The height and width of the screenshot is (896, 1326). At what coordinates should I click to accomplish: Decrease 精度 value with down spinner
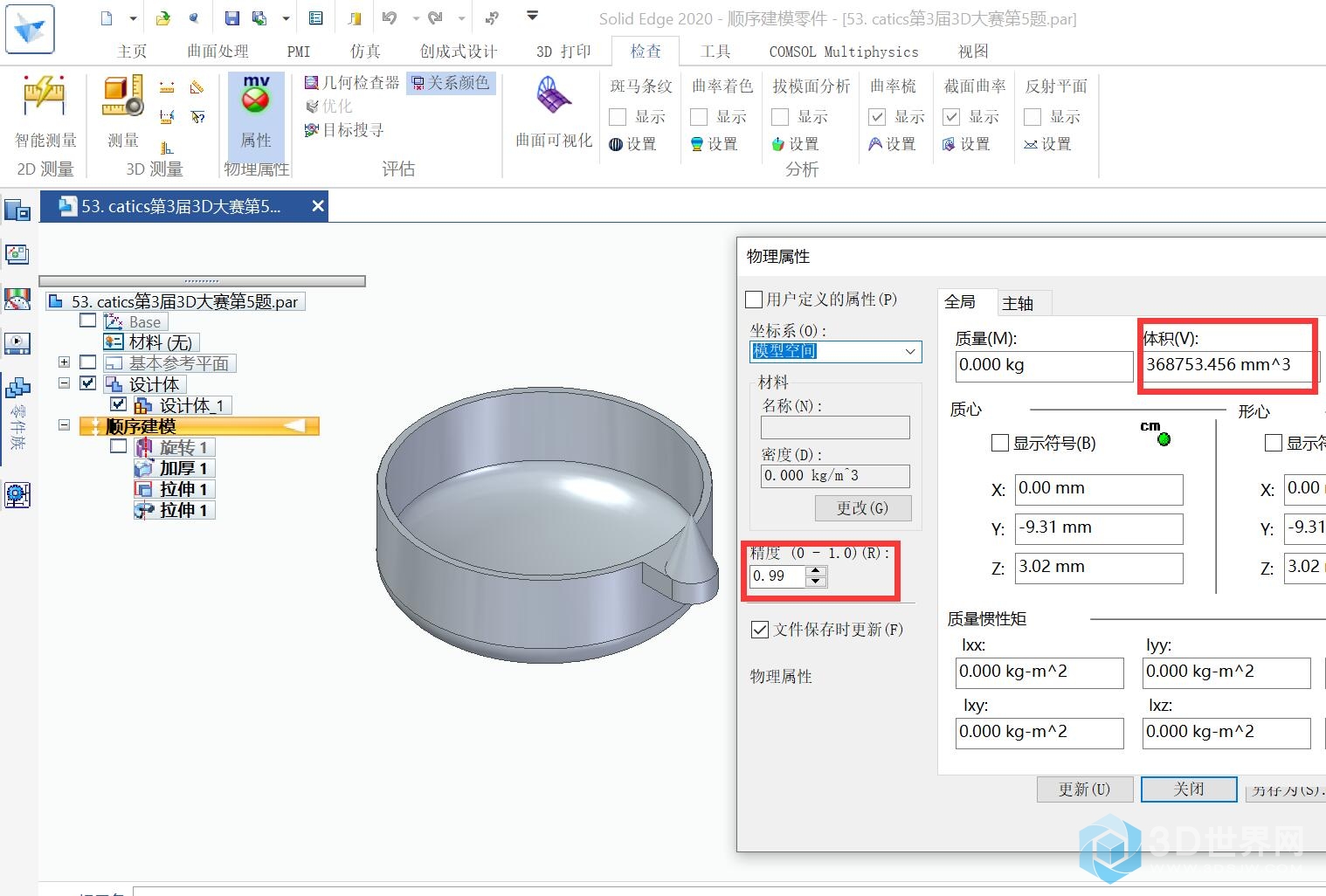(x=816, y=581)
